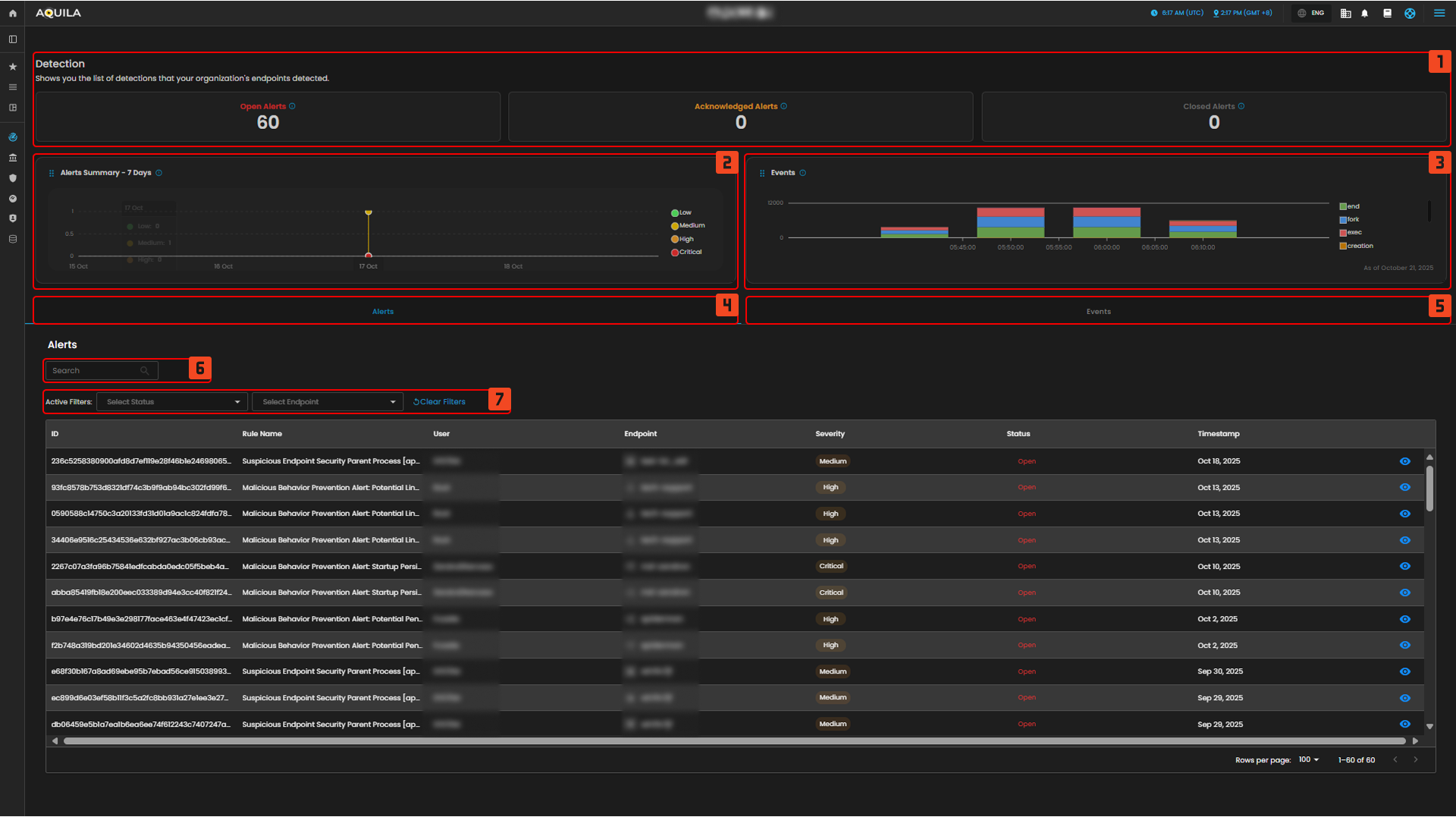Click the ENG language selector
Viewport: 1456px width, 817px height.
coord(1311,13)
